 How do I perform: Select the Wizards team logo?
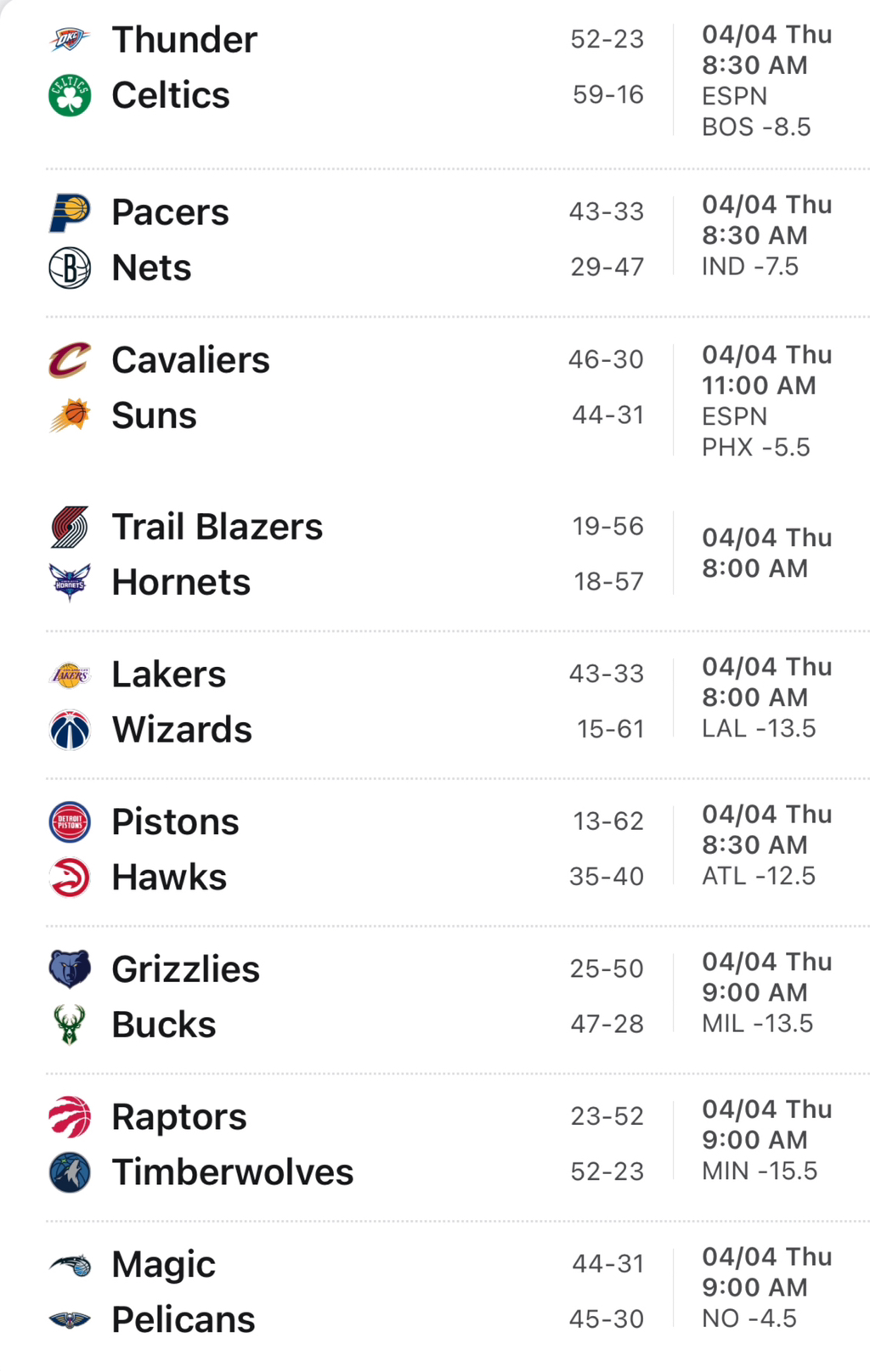point(70,730)
